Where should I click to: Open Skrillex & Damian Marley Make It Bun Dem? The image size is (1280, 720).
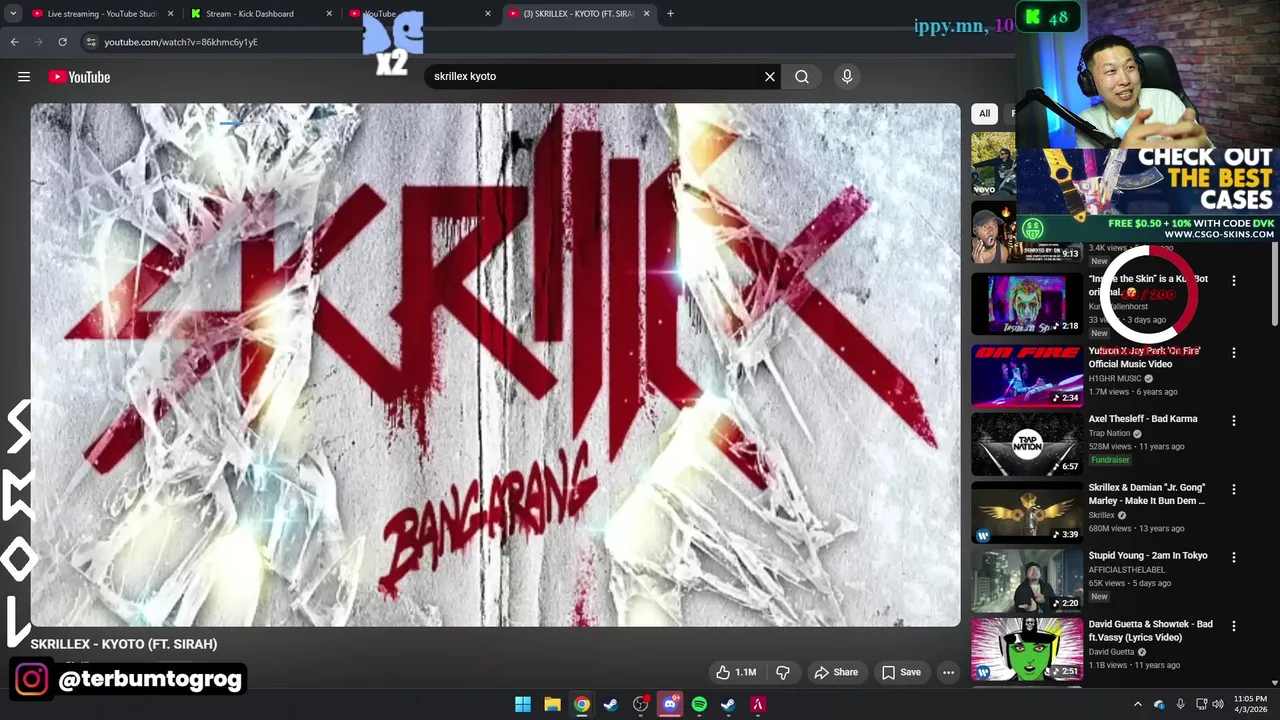(1147, 494)
